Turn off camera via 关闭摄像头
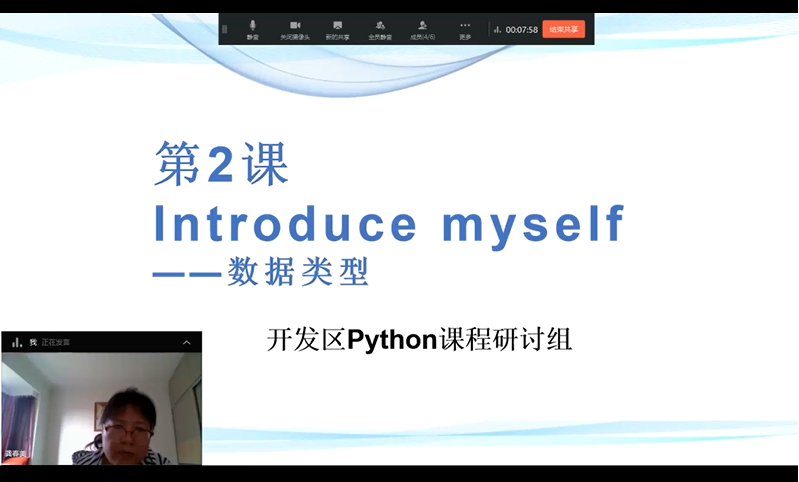 [295, 28]
